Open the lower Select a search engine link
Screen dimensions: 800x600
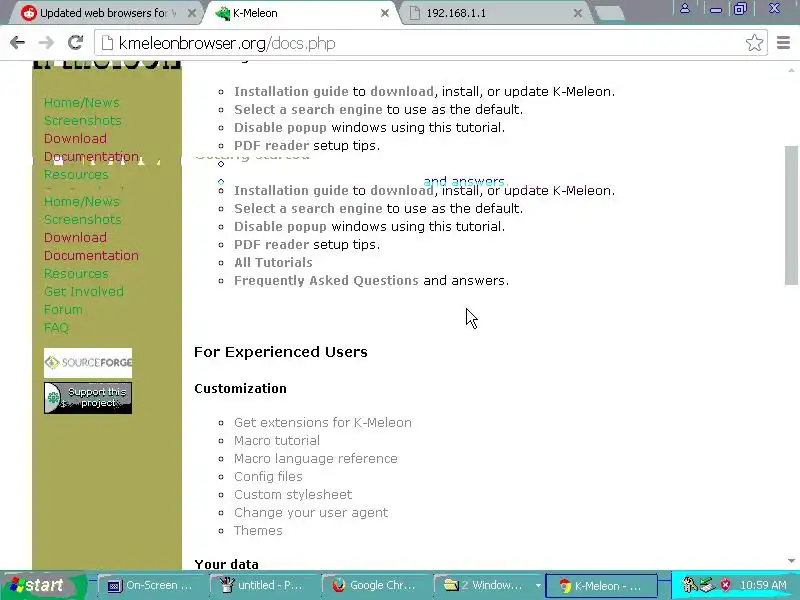(x=308, y=209)
